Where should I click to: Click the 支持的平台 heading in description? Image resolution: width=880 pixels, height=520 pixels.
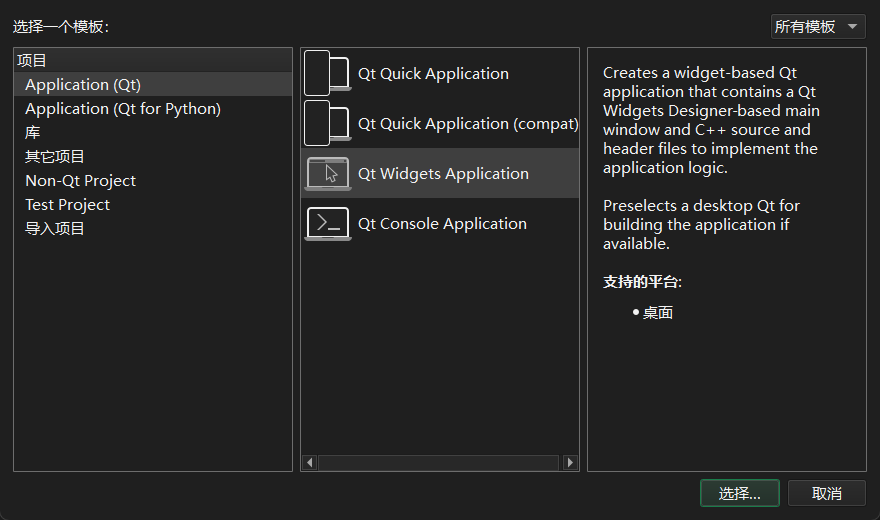click(x=642, y=282)
